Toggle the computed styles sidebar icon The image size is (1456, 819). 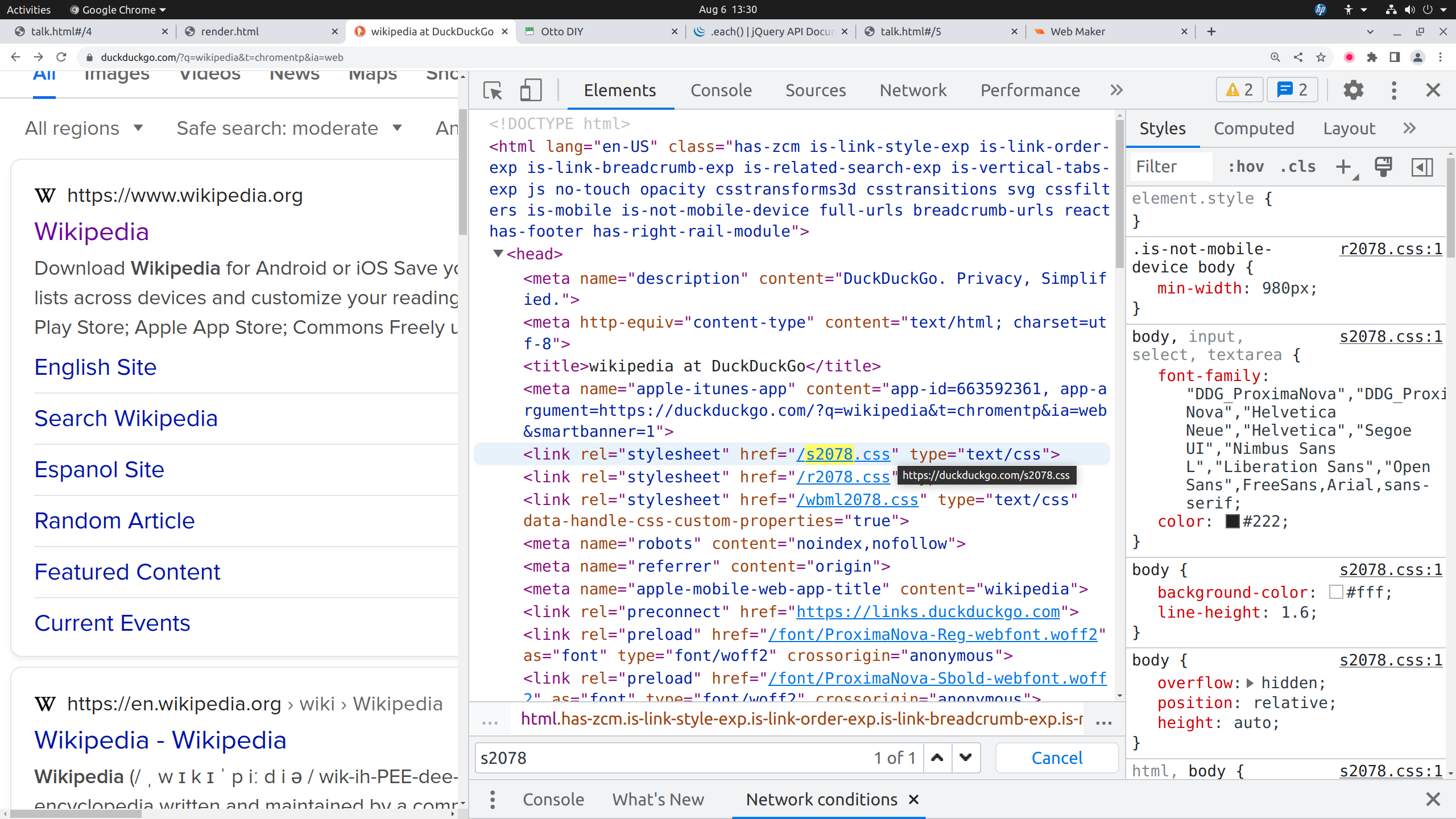point(1422,167)
